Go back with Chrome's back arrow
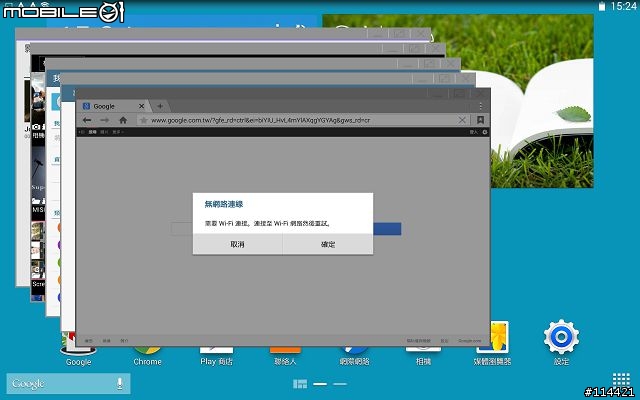 coord(87,120)
